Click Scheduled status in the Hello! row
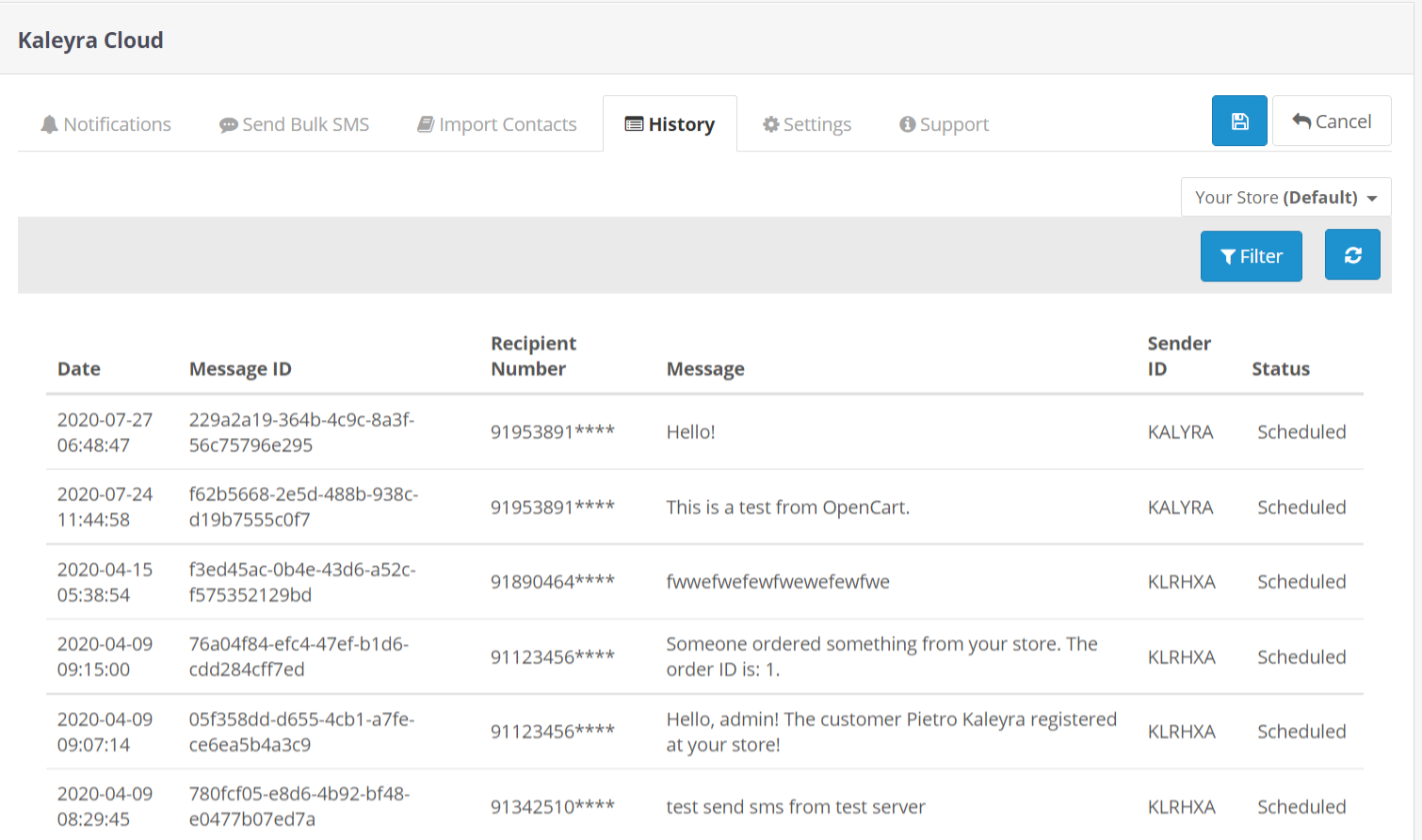Image resolution: width=1422 pixels, height=840 pixels. point(1301,432)
